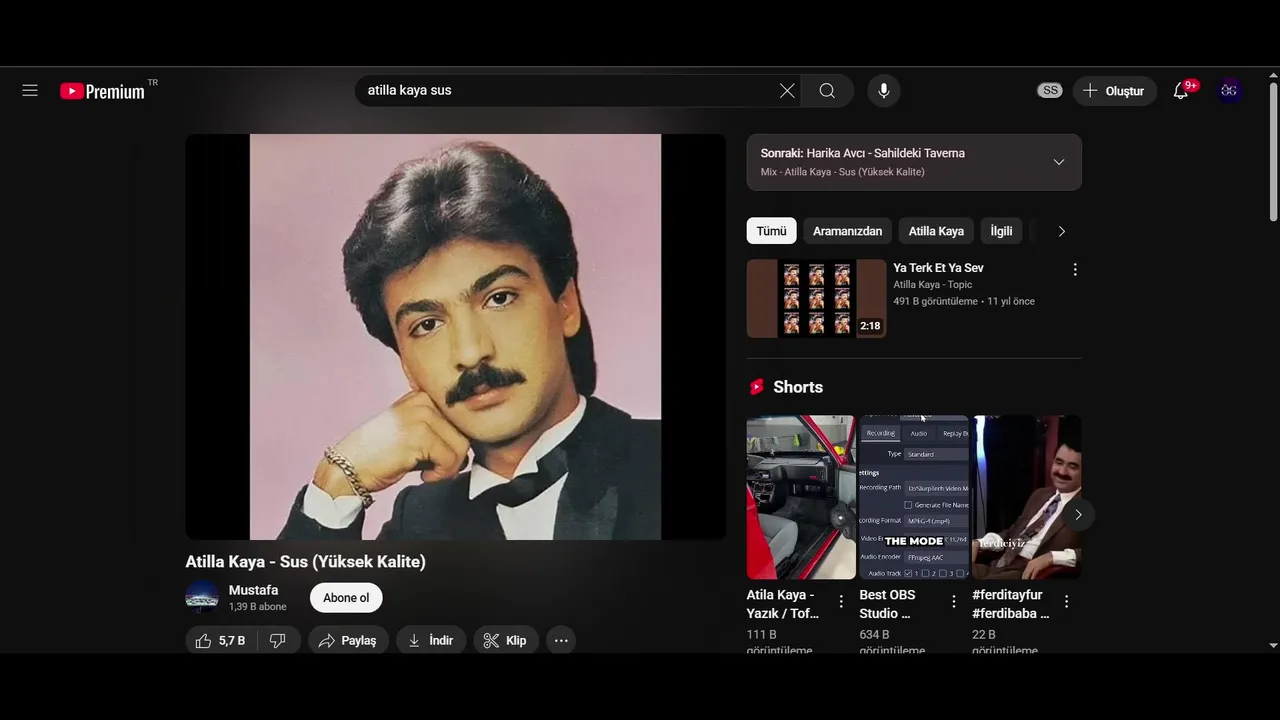This screenshot has height=720, width=1280.
Task: Click the magnifier search button
Action: tap(827, 91)
